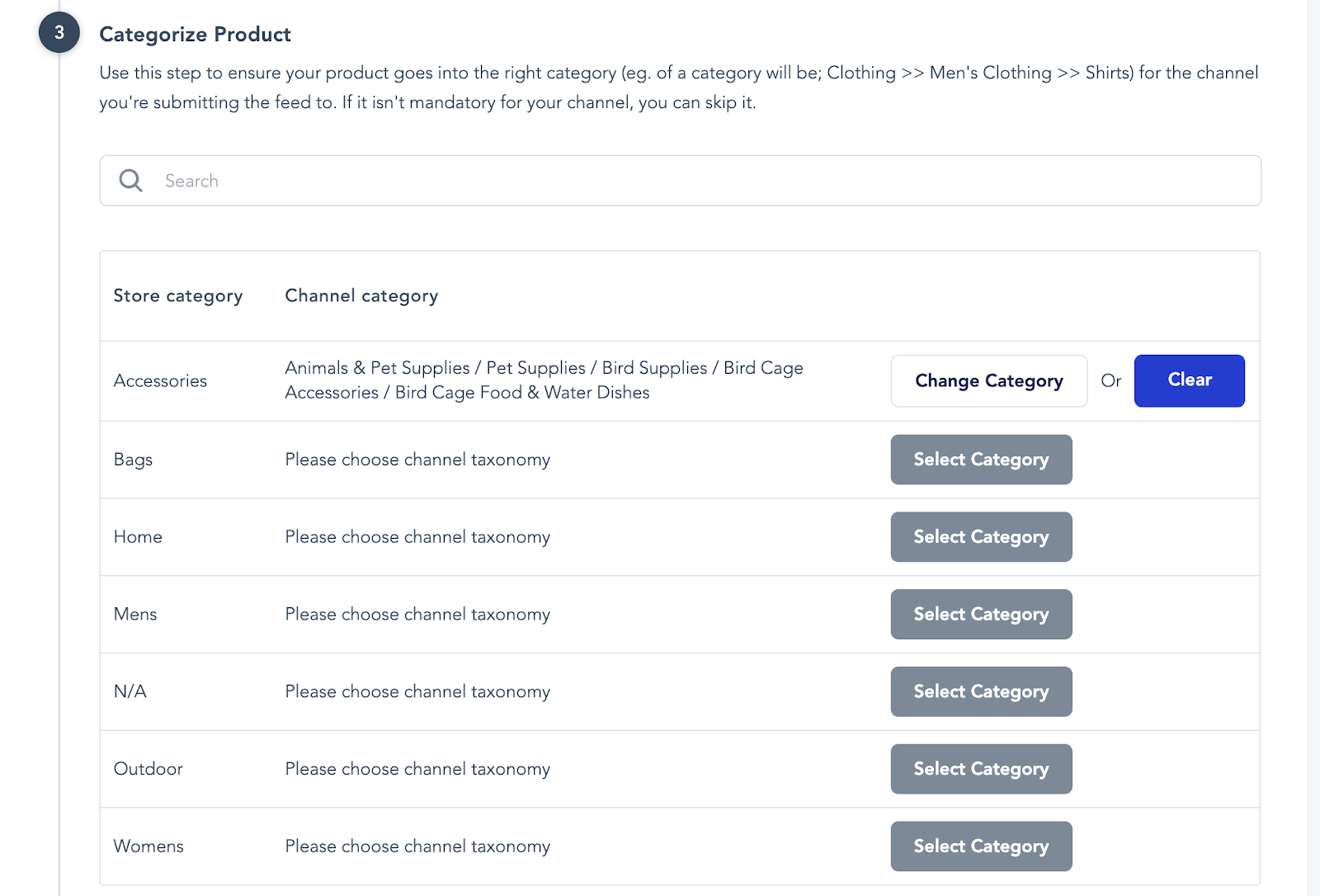The height and width of the screenshot is (896, 1320).
Task: Click Outdoor row's taxonomy placeholder text
Action: [x=417, y=769]
